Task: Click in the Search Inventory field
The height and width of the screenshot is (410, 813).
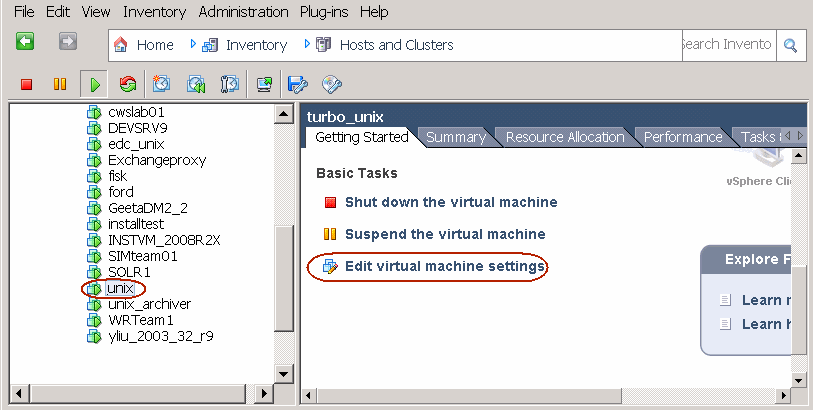Action: [x=725, y=45]
